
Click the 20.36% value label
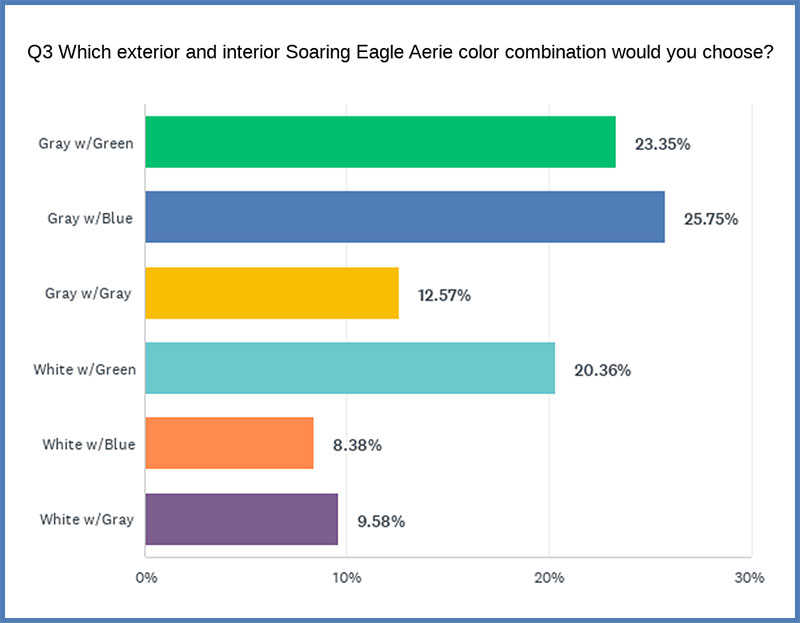tap(602, 370)
